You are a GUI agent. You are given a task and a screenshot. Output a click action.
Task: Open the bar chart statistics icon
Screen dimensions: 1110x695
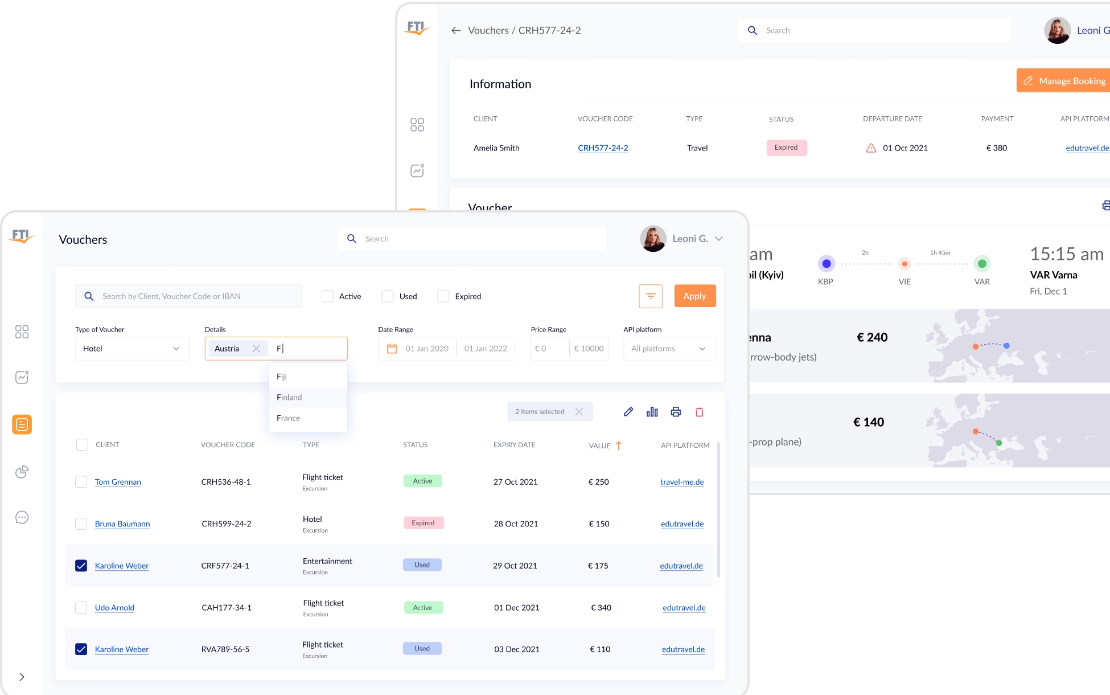[652, 412]
